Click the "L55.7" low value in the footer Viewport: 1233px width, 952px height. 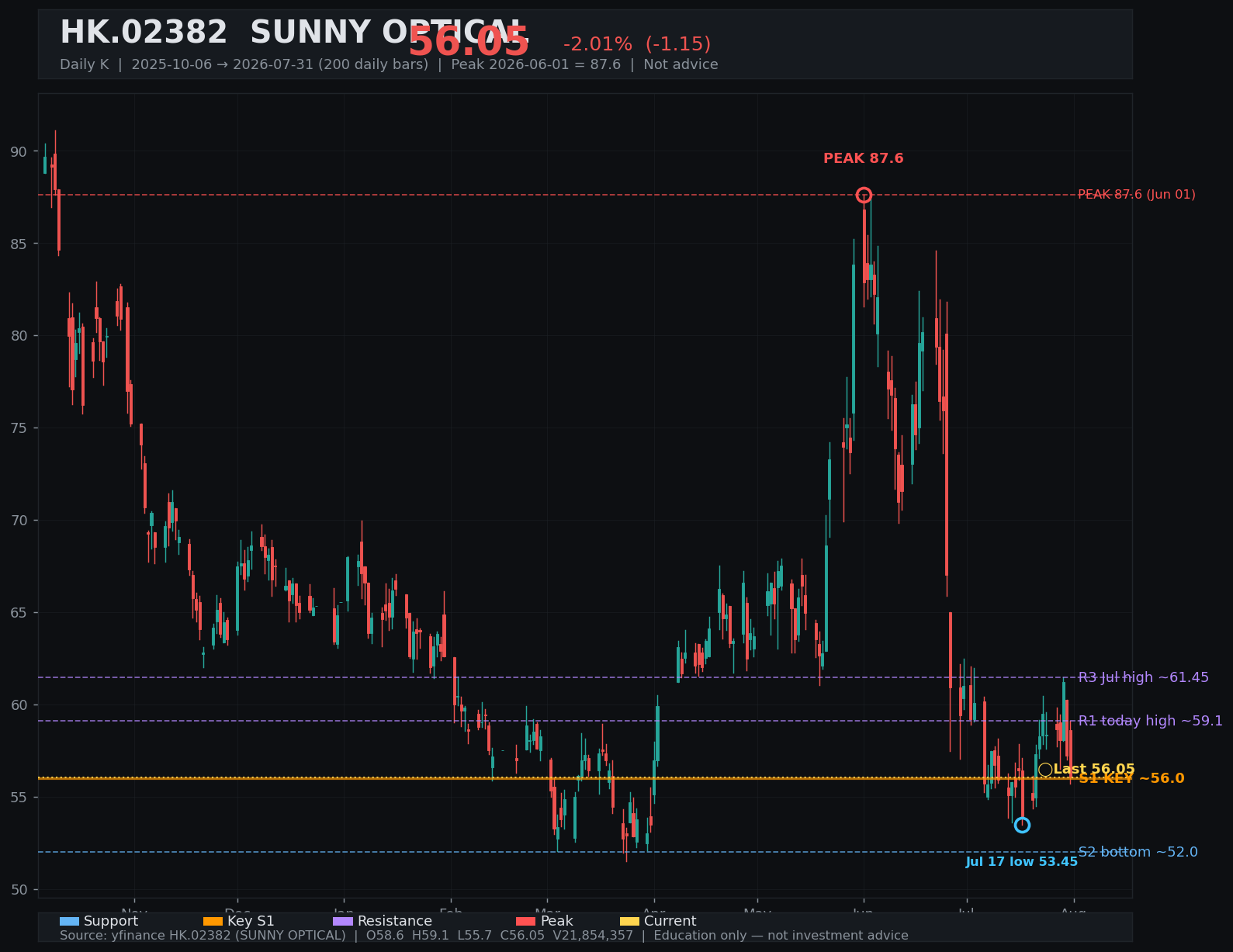click(x=473, y=936)
